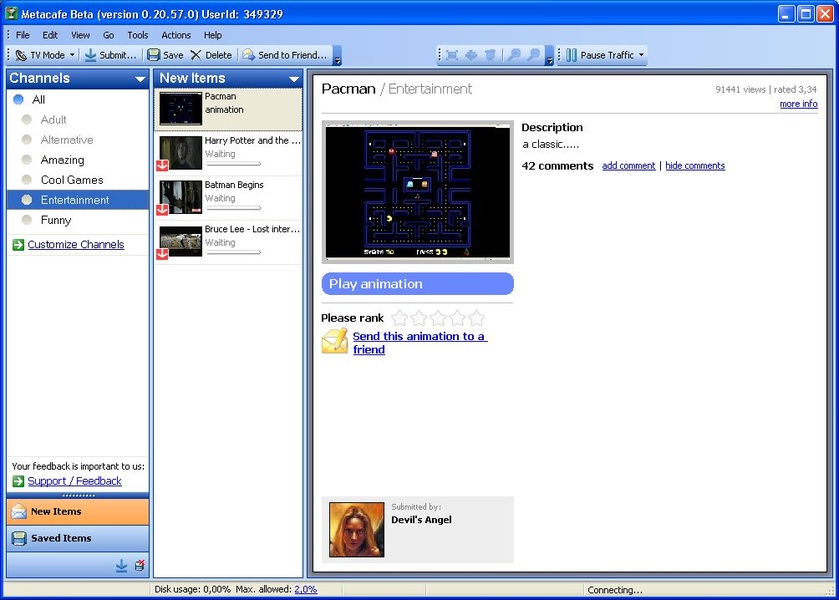Viewport: 839px width, 600px height.
Task: Open the Actions menu
Action: click(x=176, y=35)
